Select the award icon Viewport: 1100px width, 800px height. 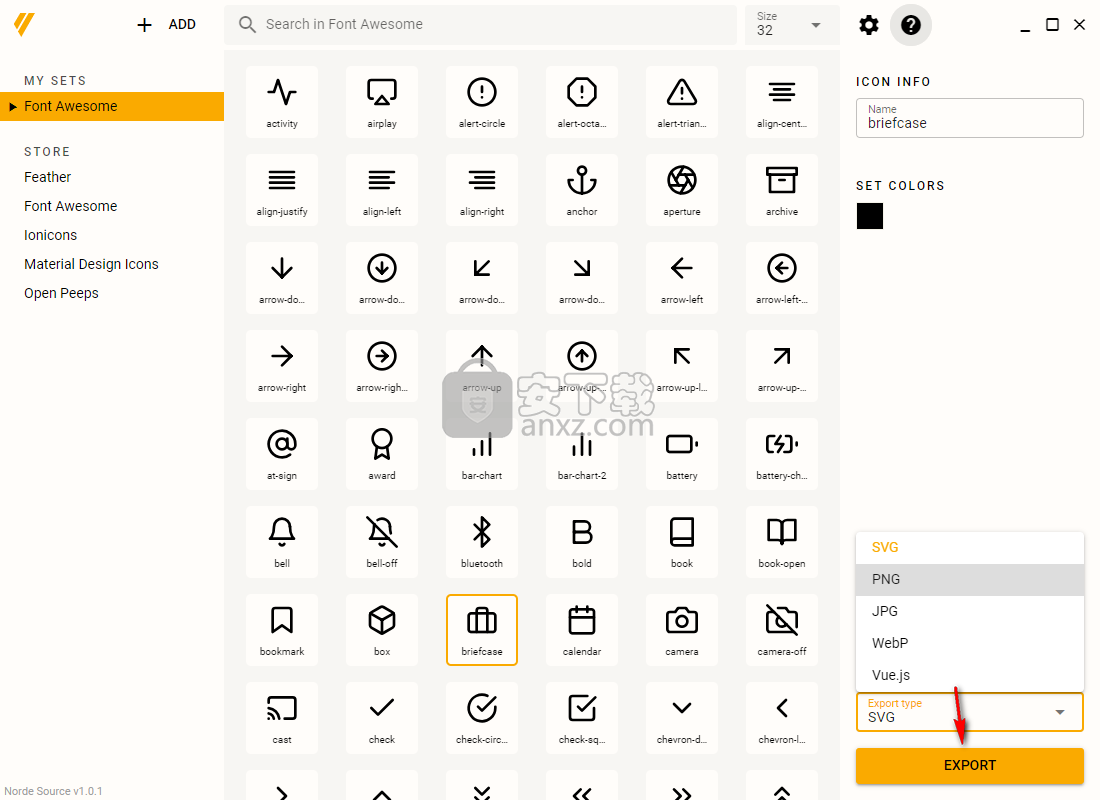pyautogui.click(x=382, y=454)
